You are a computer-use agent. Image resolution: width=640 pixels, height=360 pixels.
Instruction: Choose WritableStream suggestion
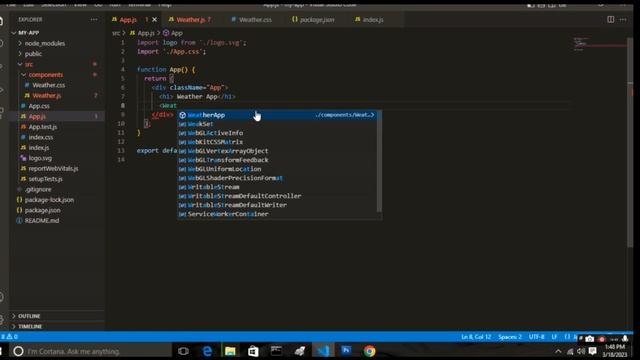tap(277, 187)
